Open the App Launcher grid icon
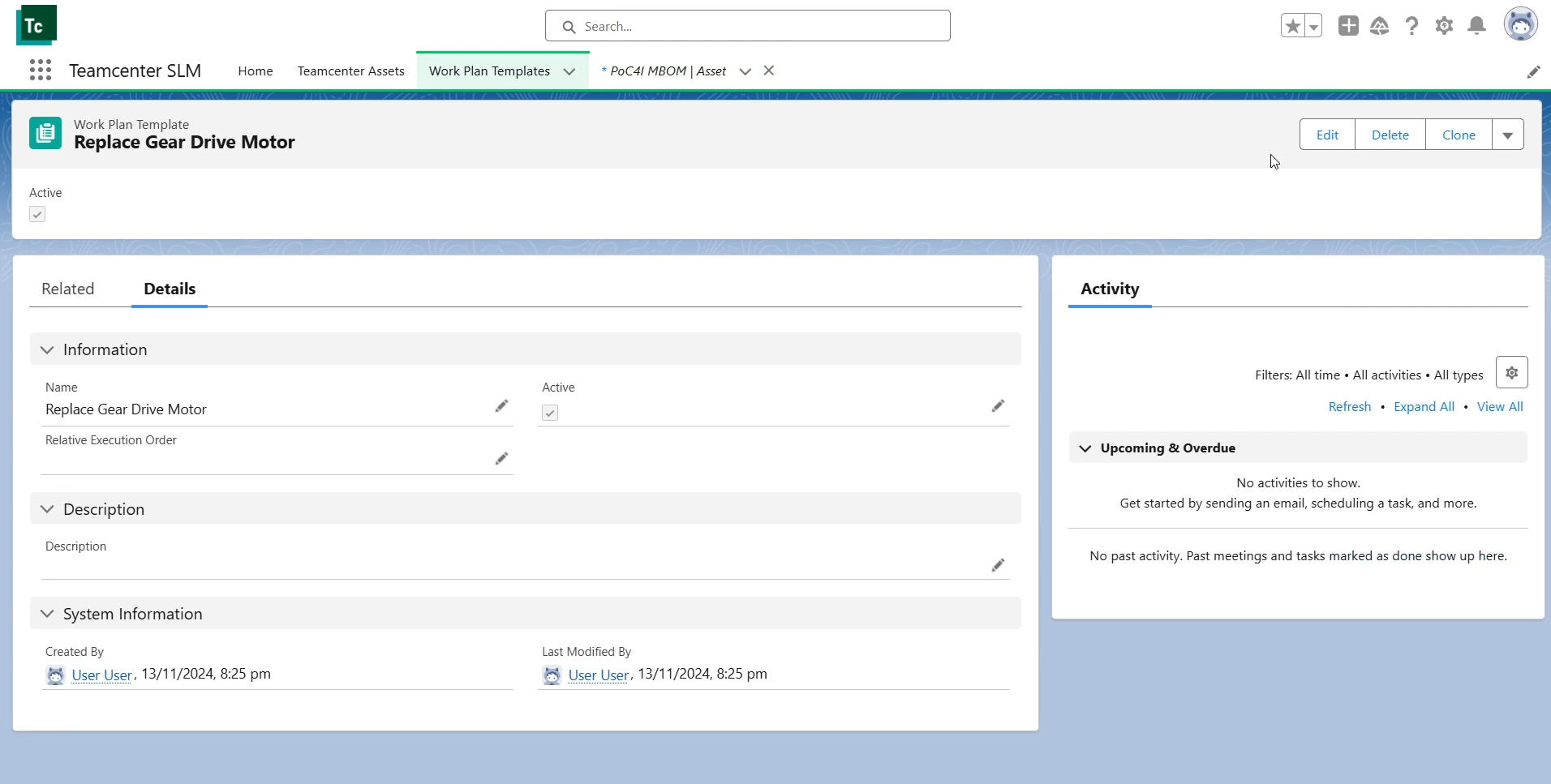Viewport: 1551px width, 784px height. [41, 71]
